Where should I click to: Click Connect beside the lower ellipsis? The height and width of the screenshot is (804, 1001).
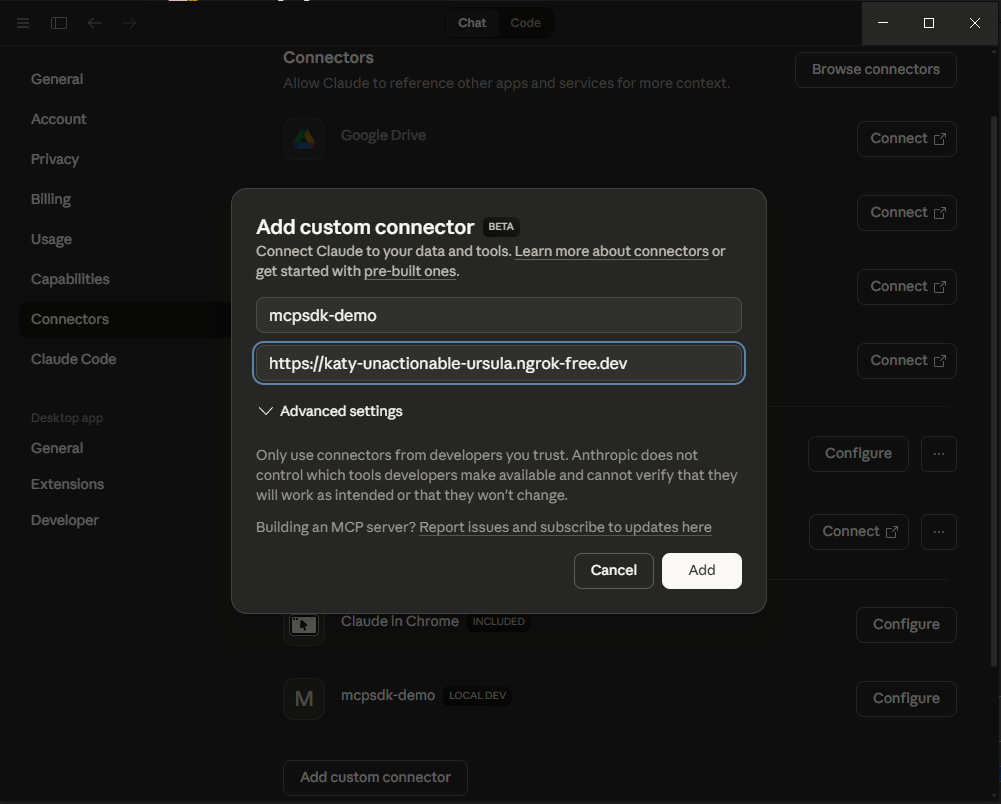click(859, 532)
